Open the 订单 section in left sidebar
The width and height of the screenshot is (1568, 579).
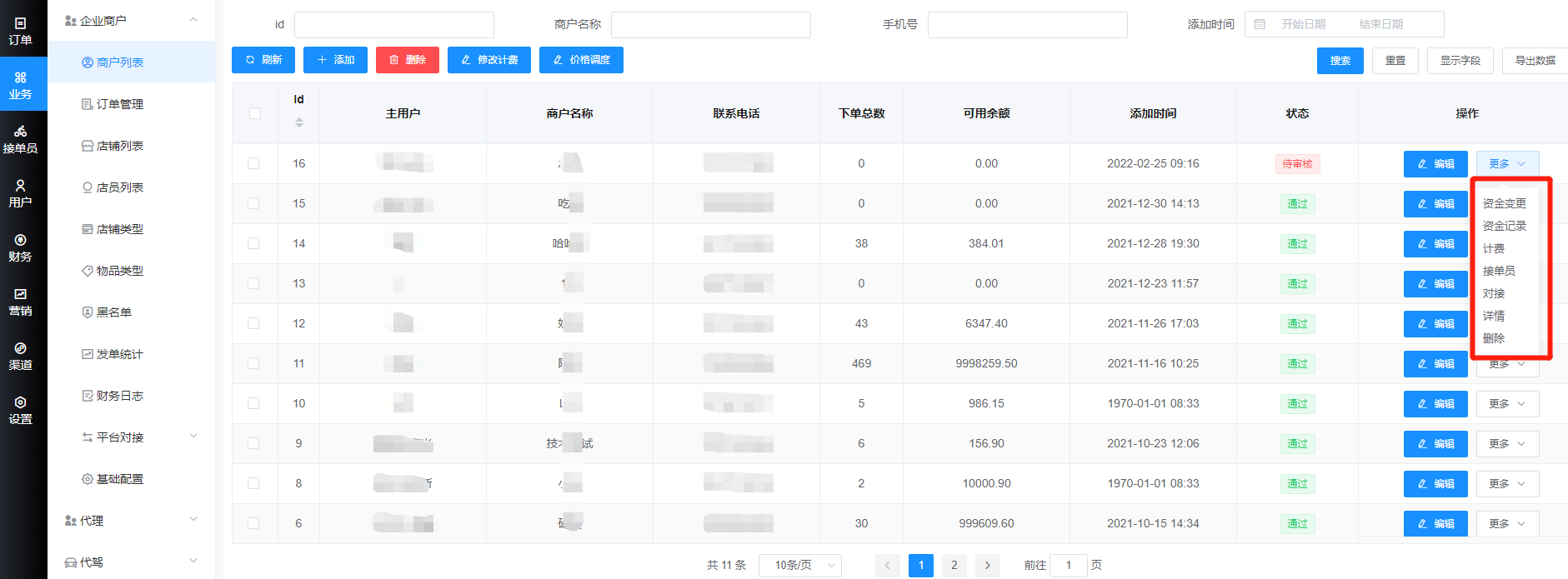20,32
